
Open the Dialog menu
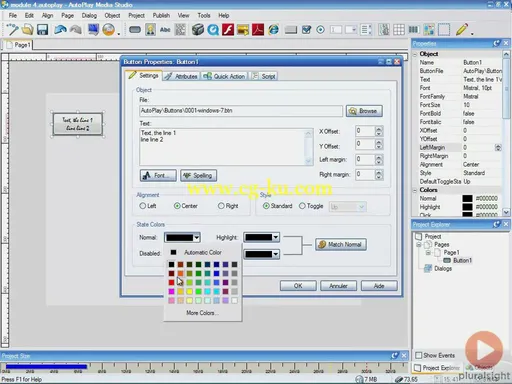pyautogui.click(x=89, y=15)
